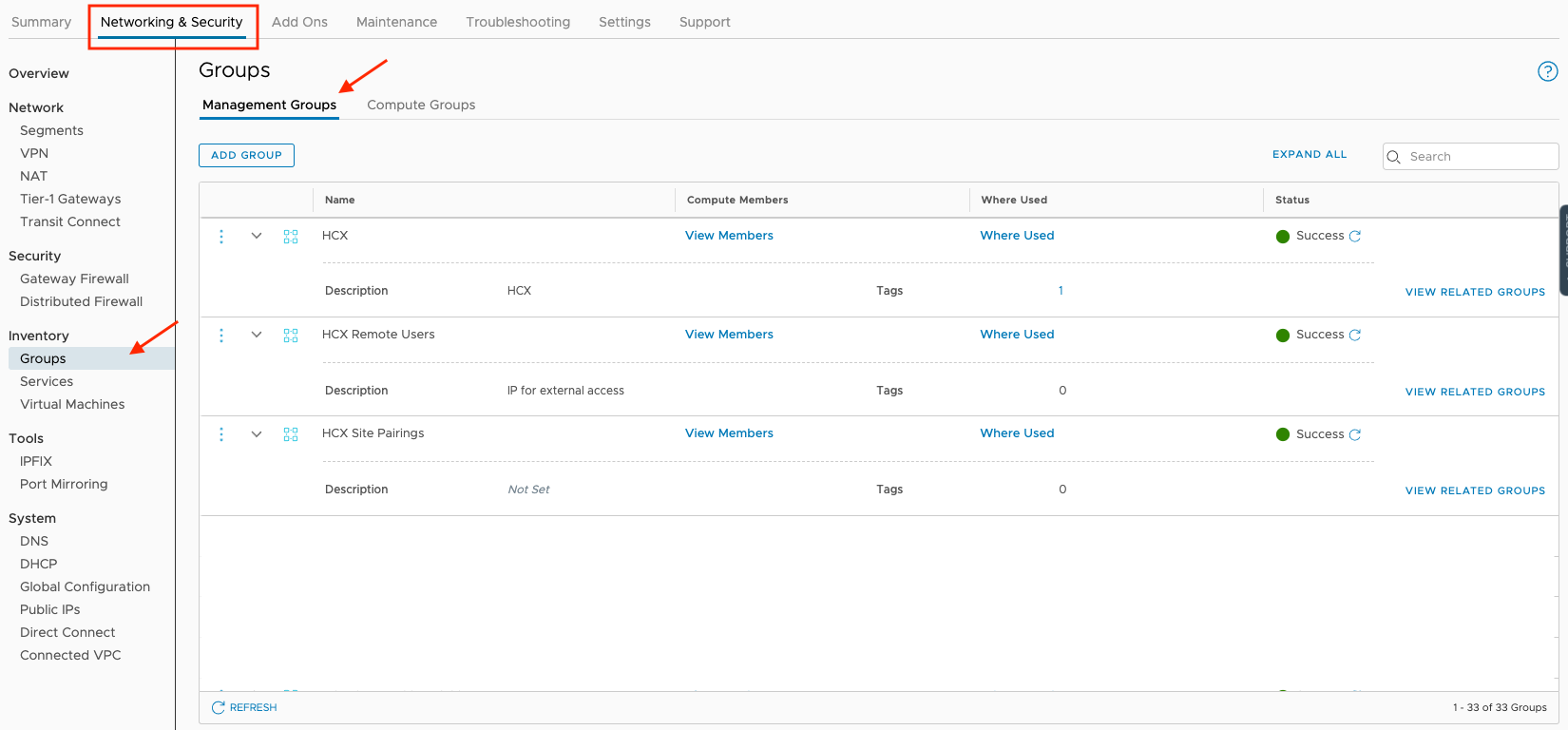Click the ADD GROUP button
Viewport: 1568px width, 730px height.
click(x=246, y=155)
